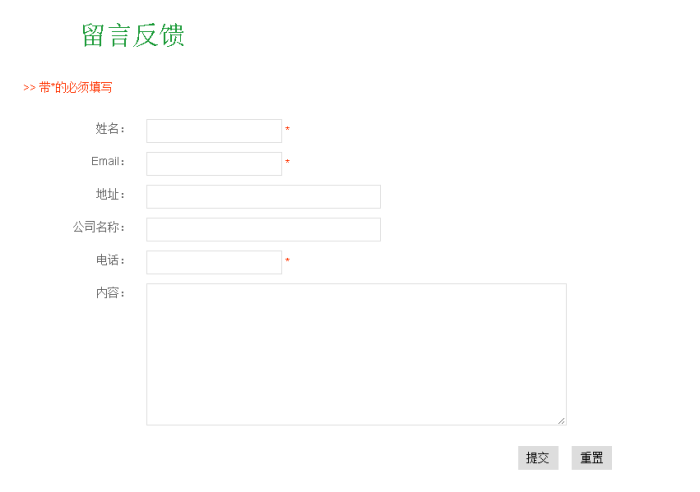Image resolution: width=700 pixels, height=492 pixels.
Task: Click the Email field label
Action: pyautogui.click(x=108, y=161)
